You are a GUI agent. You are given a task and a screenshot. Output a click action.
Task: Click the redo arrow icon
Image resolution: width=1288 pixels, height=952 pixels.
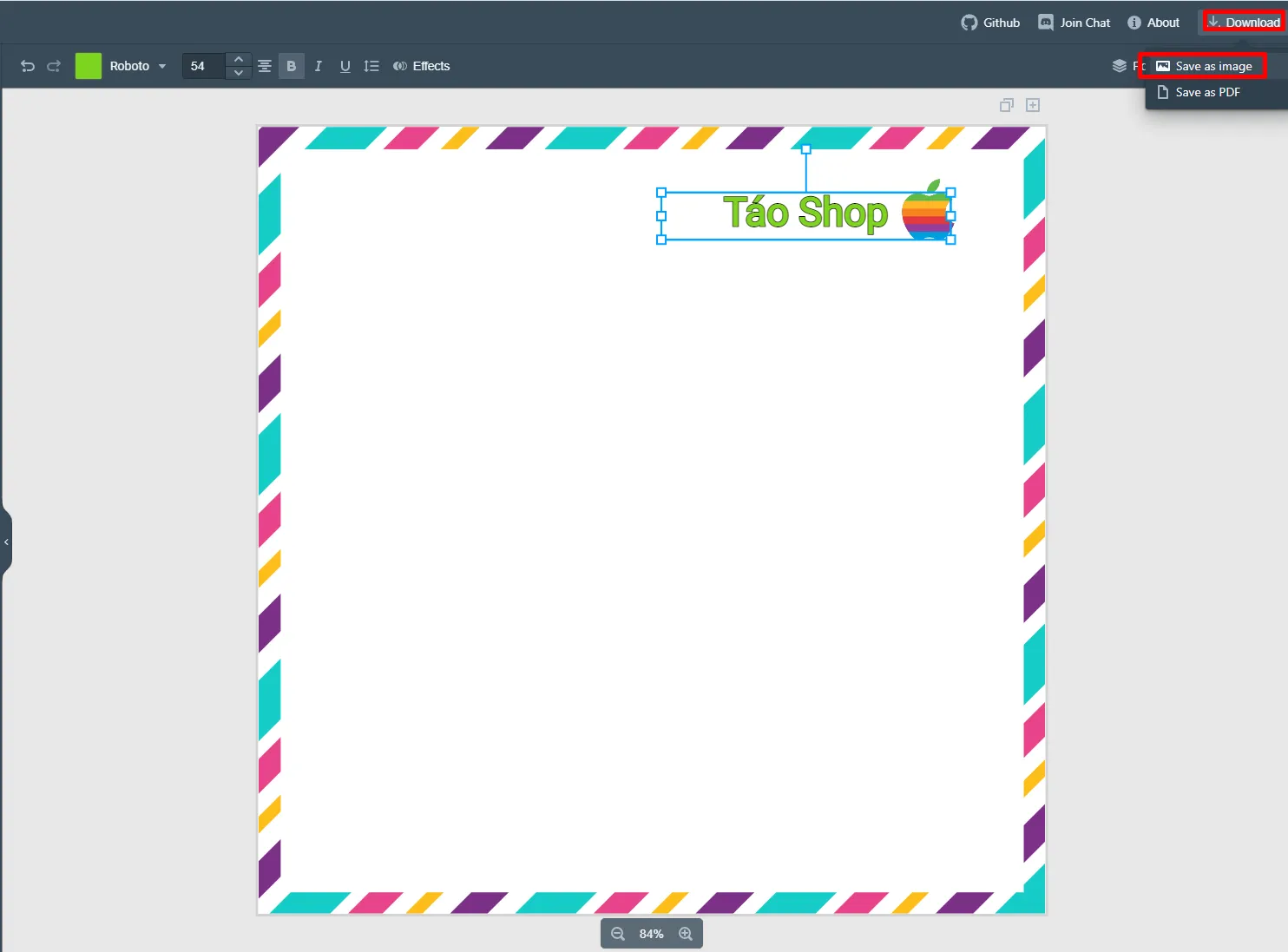coord(54,66)
